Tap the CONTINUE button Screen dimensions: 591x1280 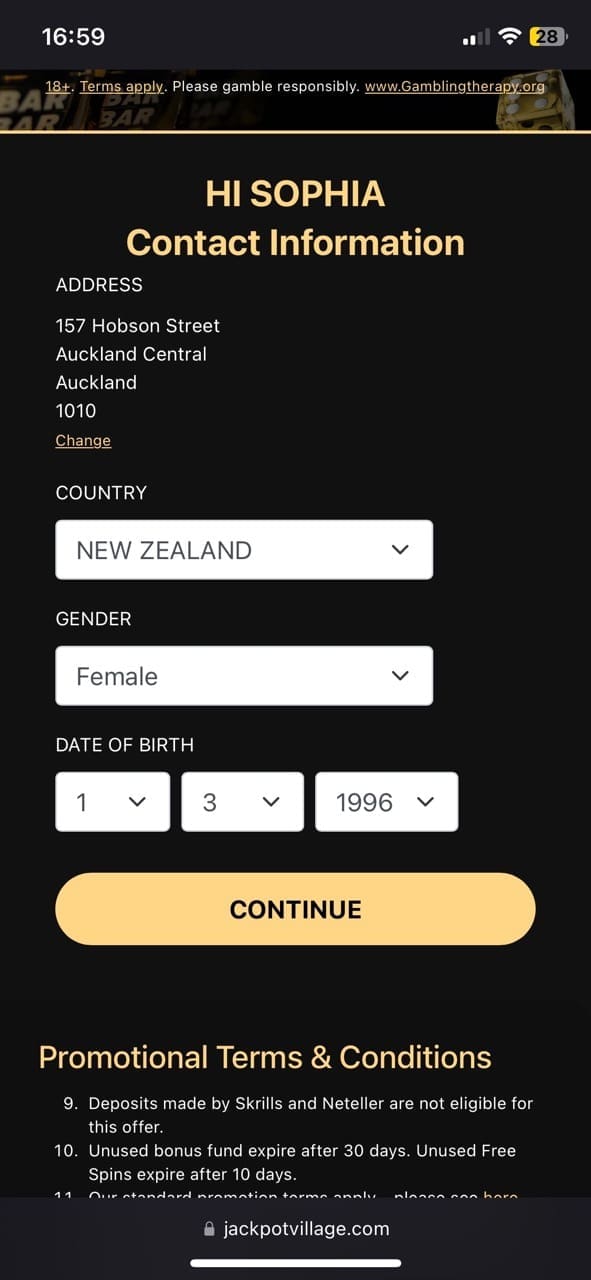click(x=295, y=909)
